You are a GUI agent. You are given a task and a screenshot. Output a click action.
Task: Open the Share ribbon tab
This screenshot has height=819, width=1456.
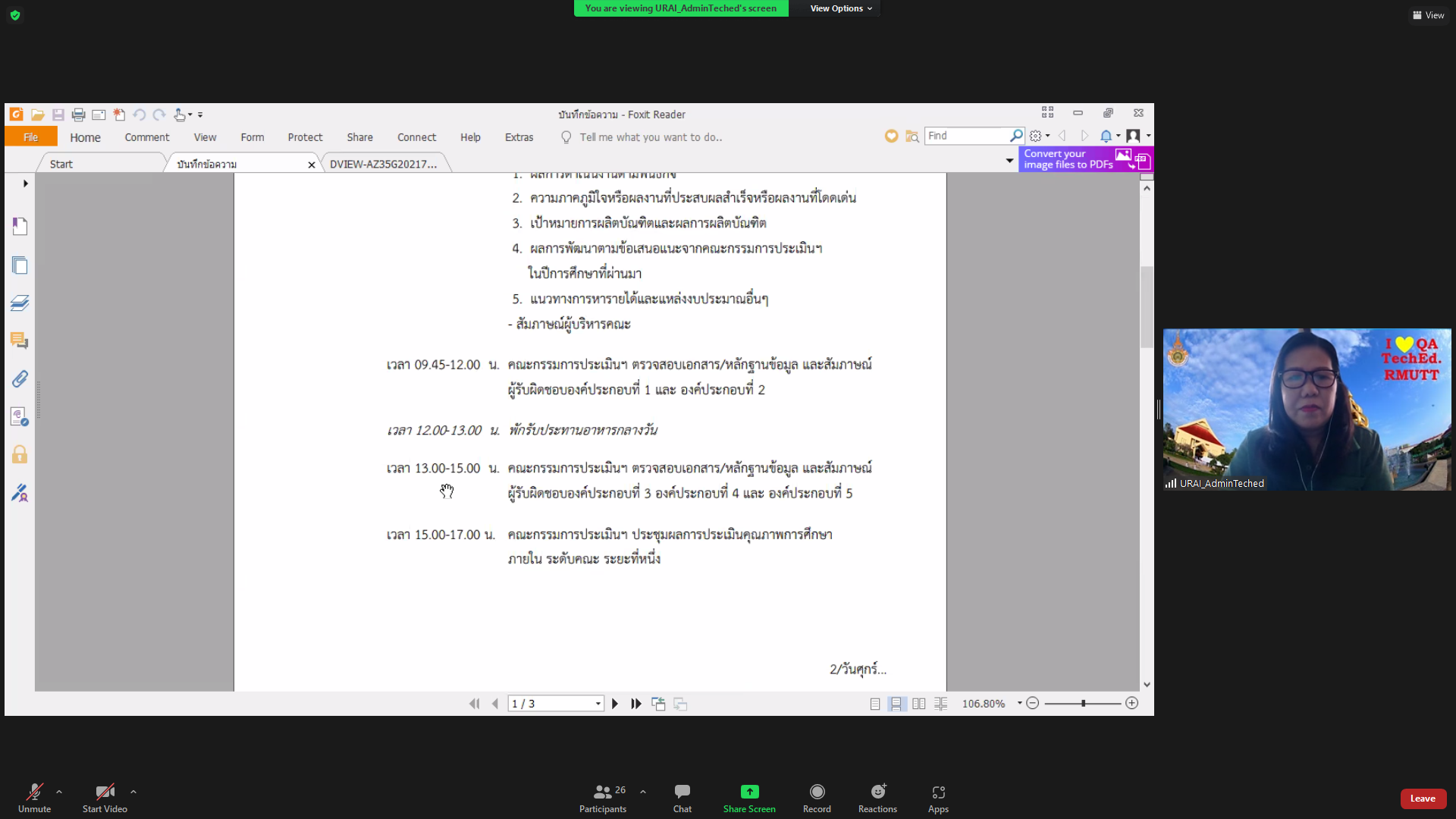click(x=359, y=137)
